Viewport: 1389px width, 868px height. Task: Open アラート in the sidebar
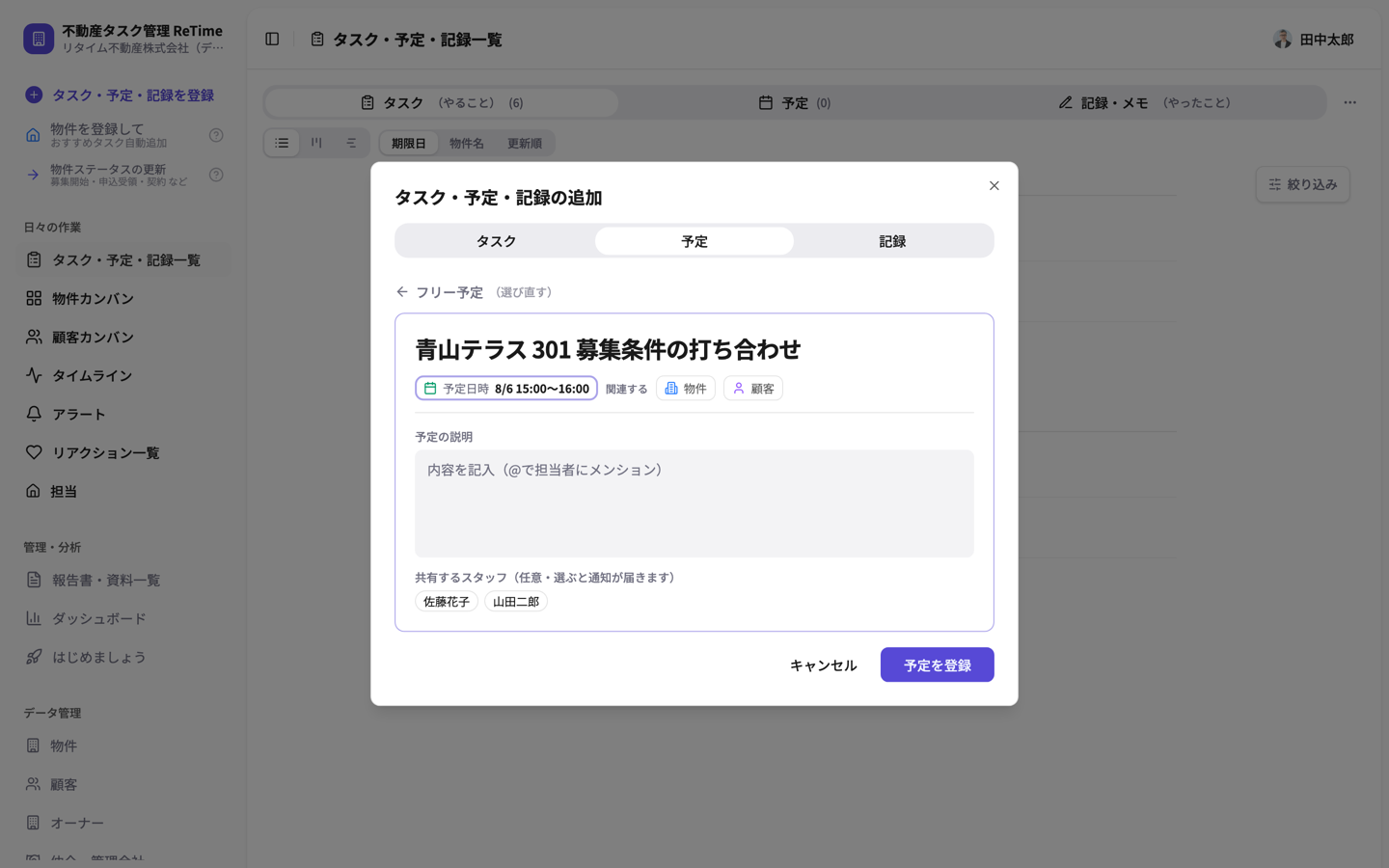point(123,414)
